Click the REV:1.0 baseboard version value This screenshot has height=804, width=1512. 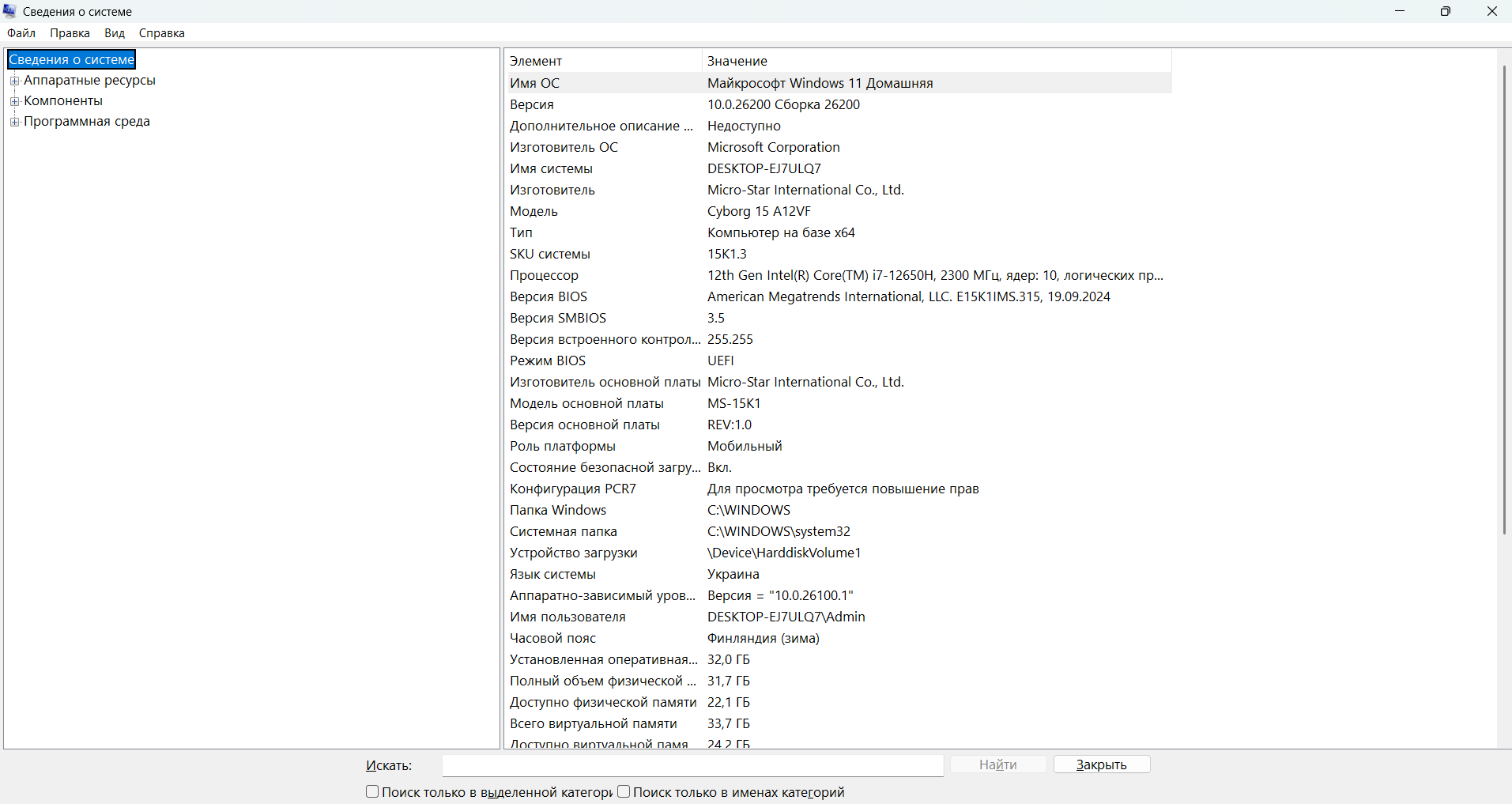click(x=730, y=425)
